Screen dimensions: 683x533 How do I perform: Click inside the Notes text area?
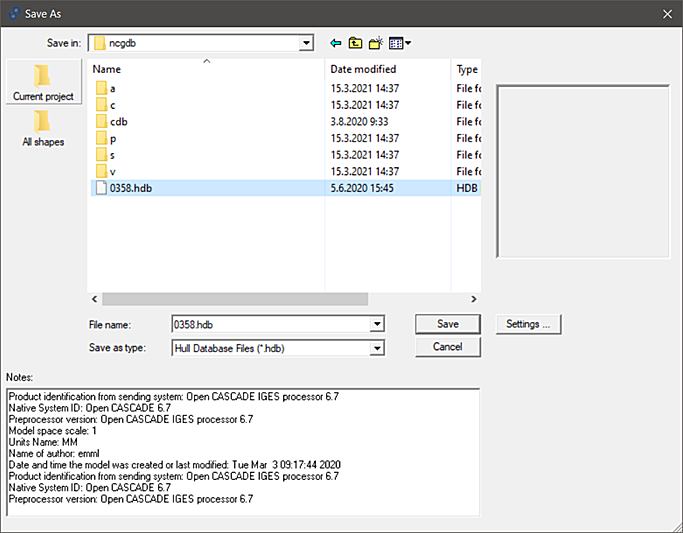click(243, 452)
